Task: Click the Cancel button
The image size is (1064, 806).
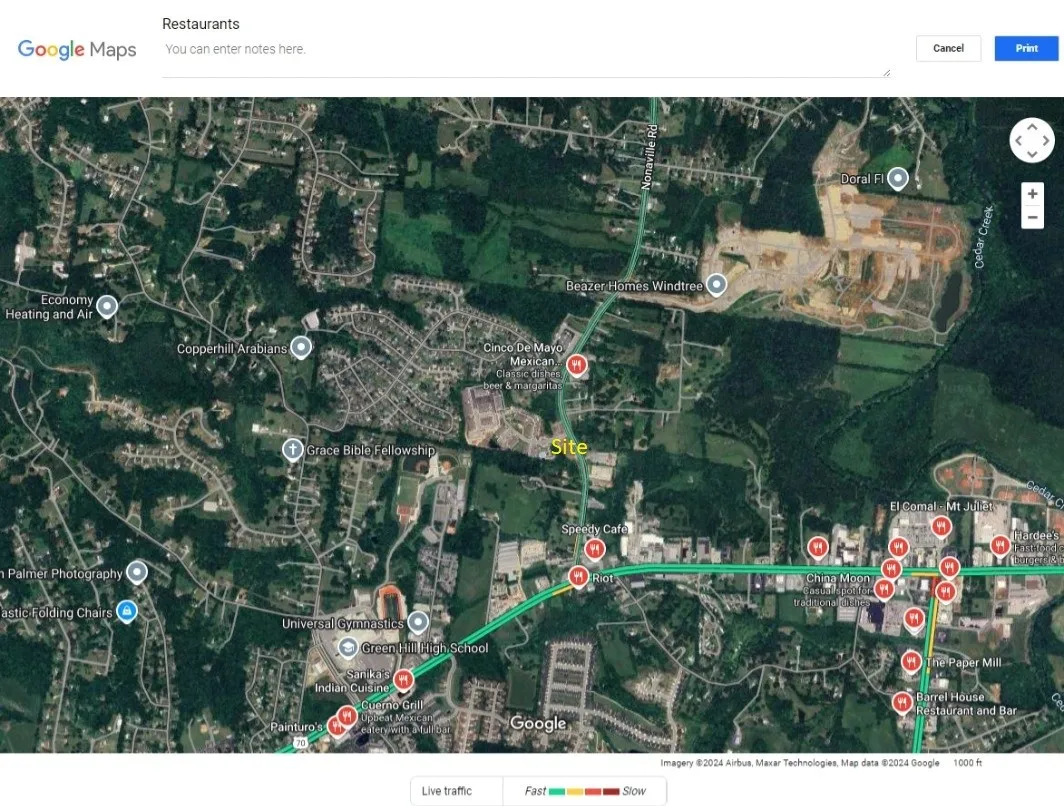Action: [948, 48]
